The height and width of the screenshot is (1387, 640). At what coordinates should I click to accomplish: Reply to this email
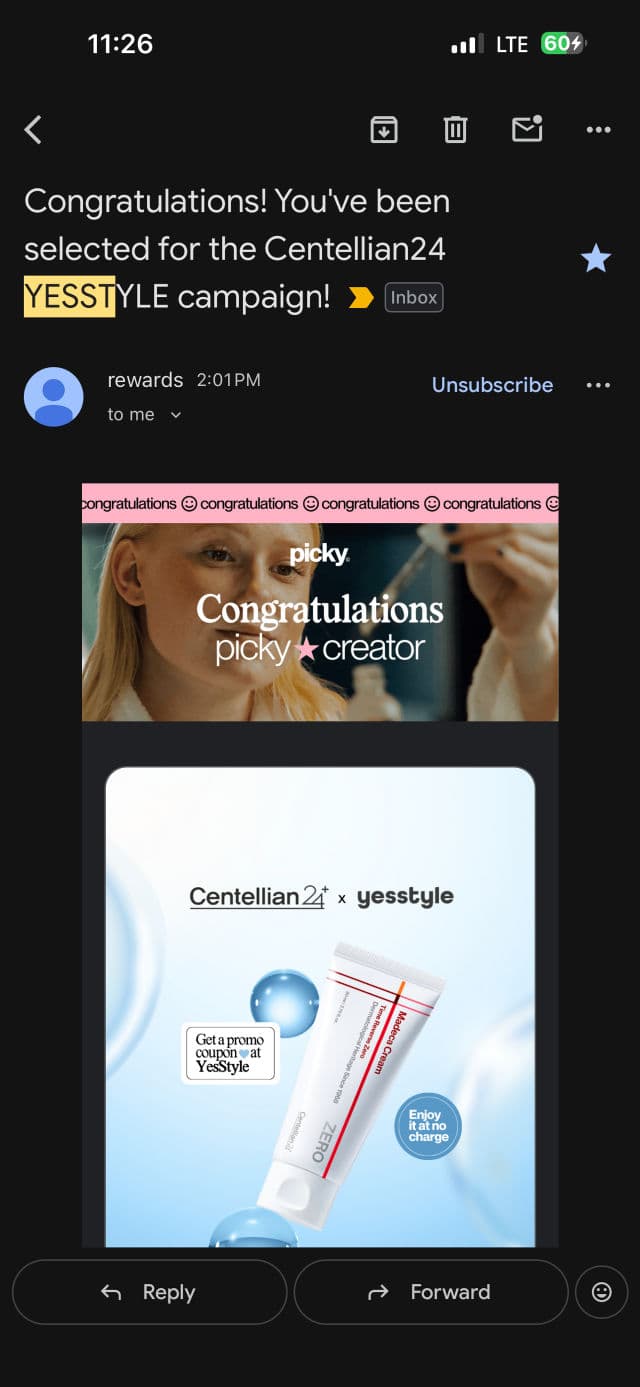click(149, 1292)
